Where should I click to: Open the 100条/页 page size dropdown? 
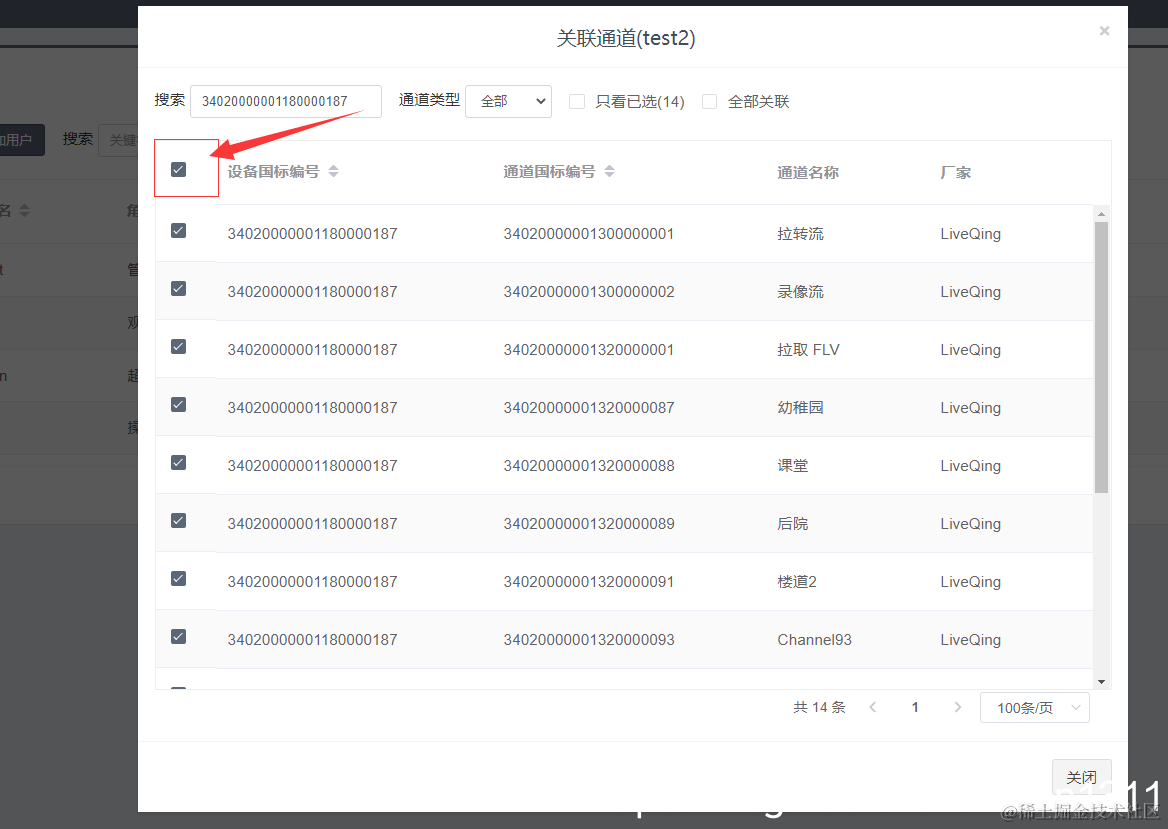click(1035, 708)
